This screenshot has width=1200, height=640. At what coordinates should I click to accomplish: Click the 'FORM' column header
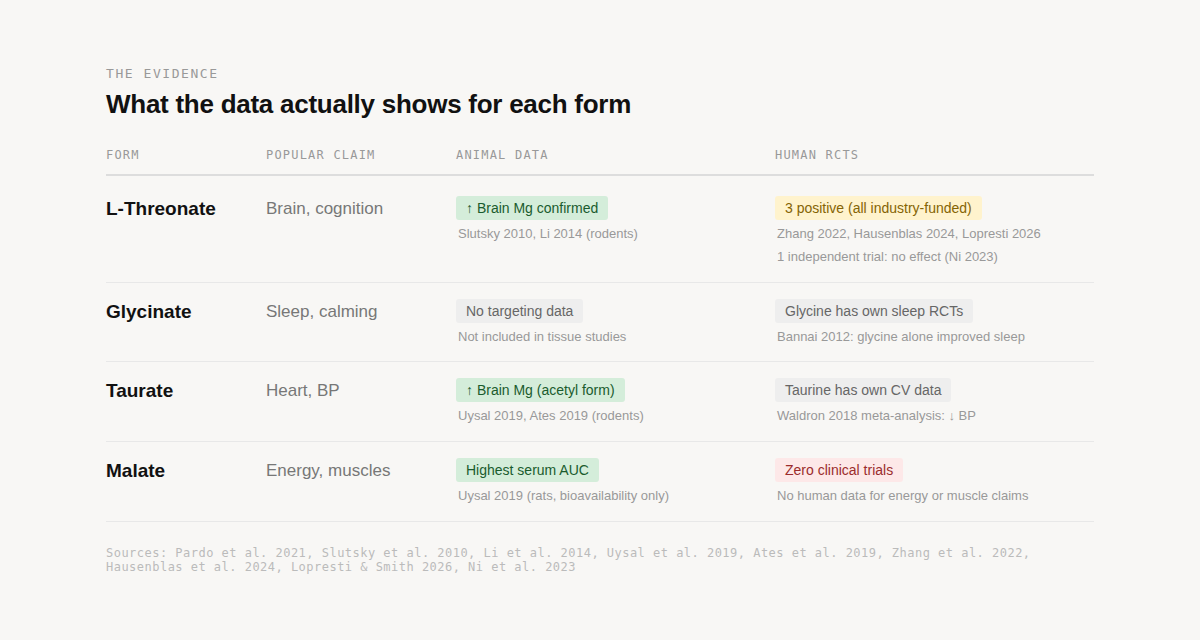[123, 155]
